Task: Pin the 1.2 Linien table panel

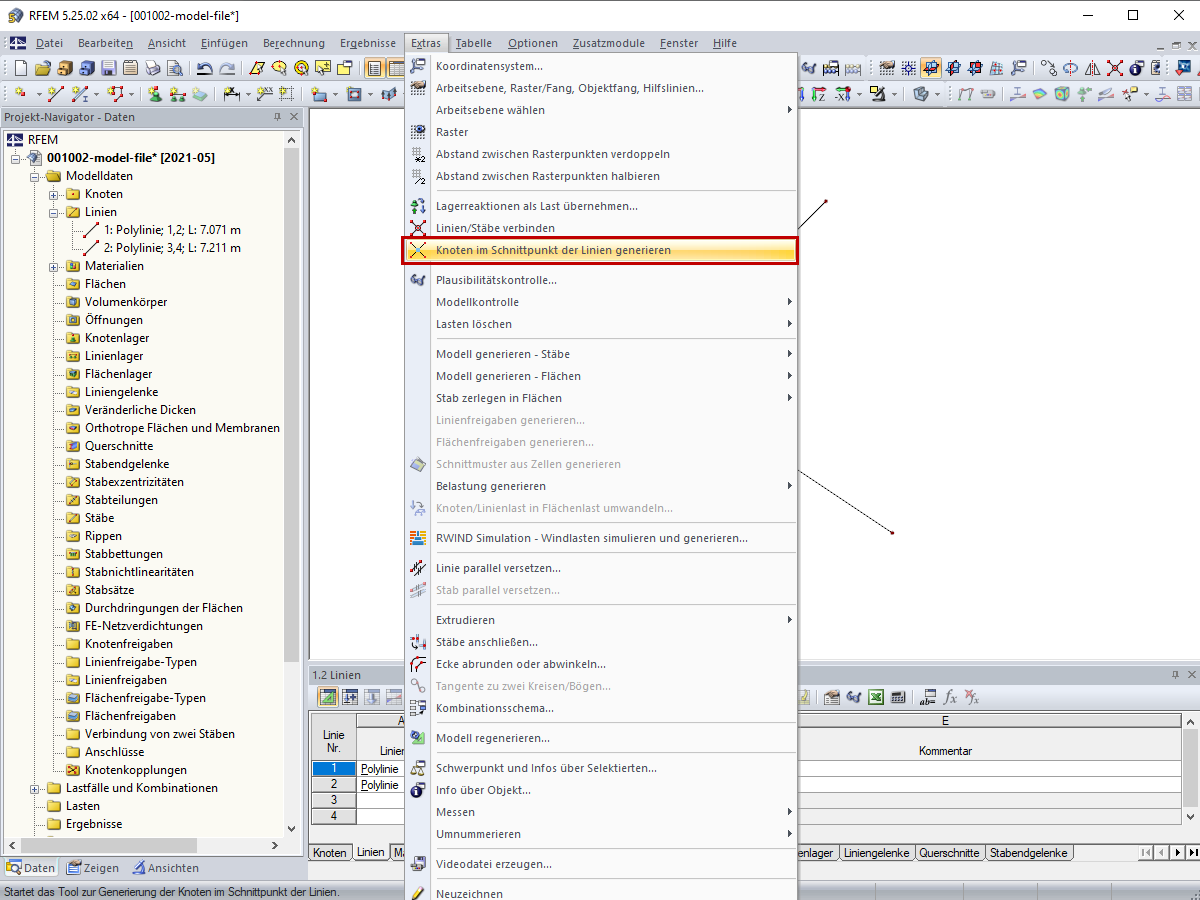Action: (x=1175, y=675)
